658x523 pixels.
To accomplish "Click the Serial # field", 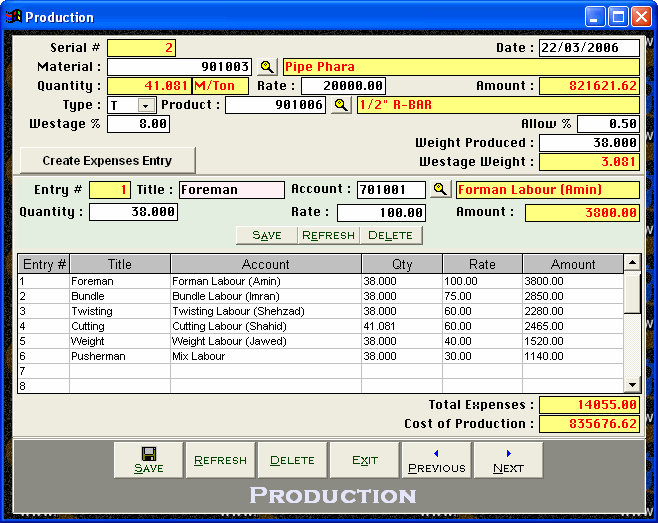I will (141, 48).
